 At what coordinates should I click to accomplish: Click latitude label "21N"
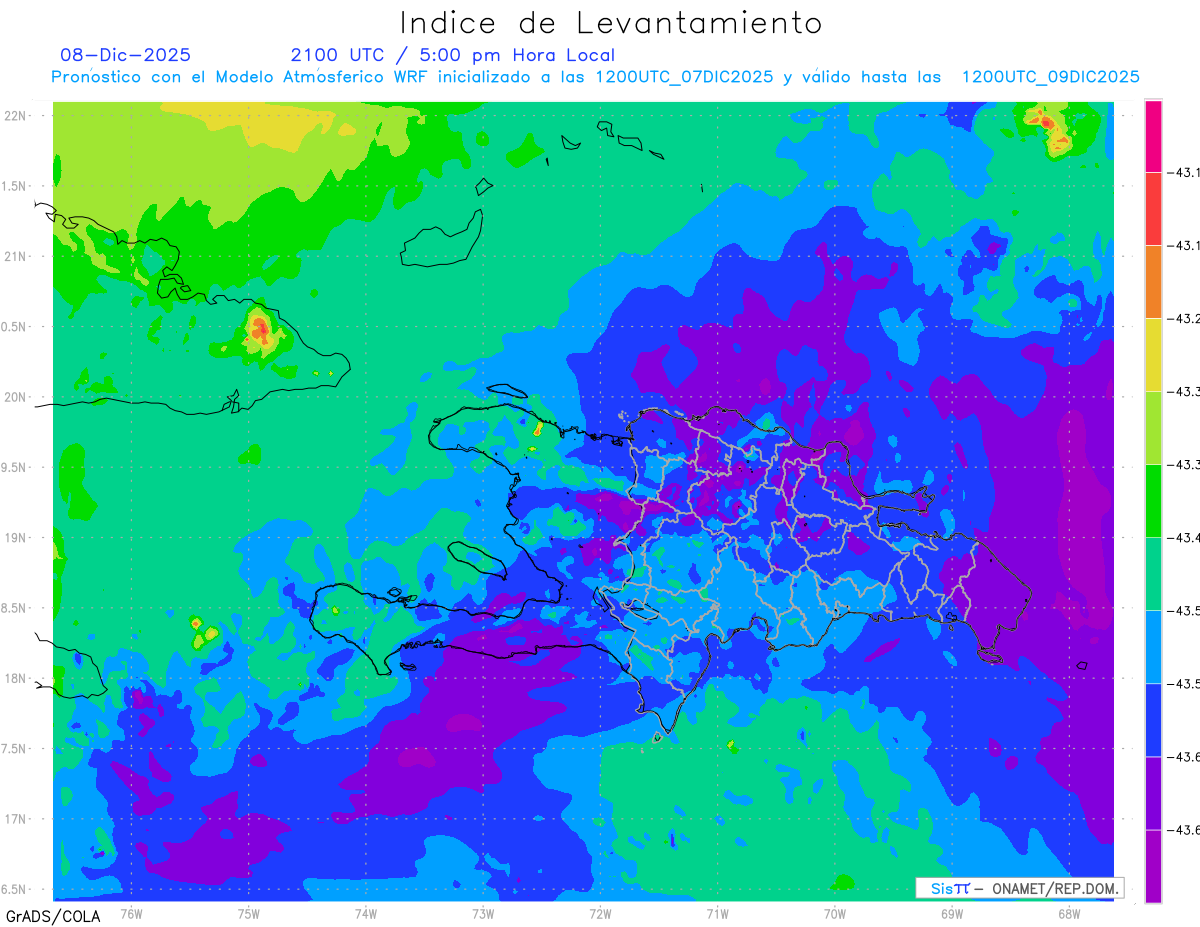(17, 257)
